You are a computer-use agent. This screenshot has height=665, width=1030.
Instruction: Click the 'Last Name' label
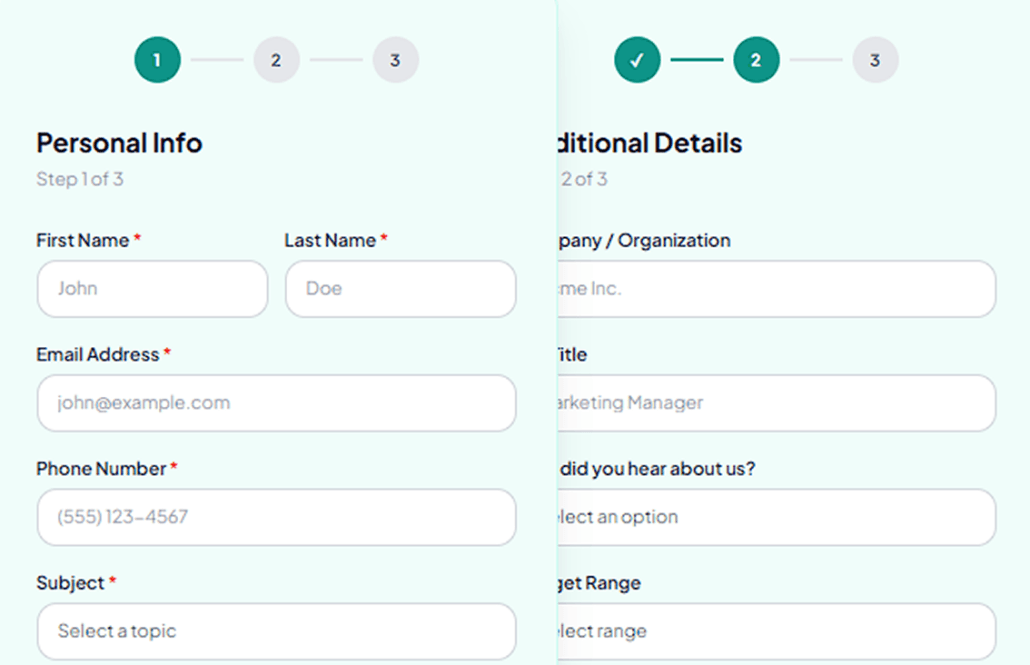point(330,241)
